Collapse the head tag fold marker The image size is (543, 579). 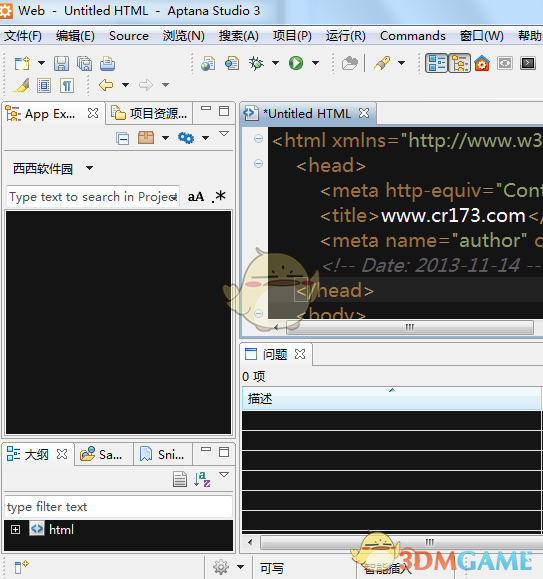click(x=258, y=163)
